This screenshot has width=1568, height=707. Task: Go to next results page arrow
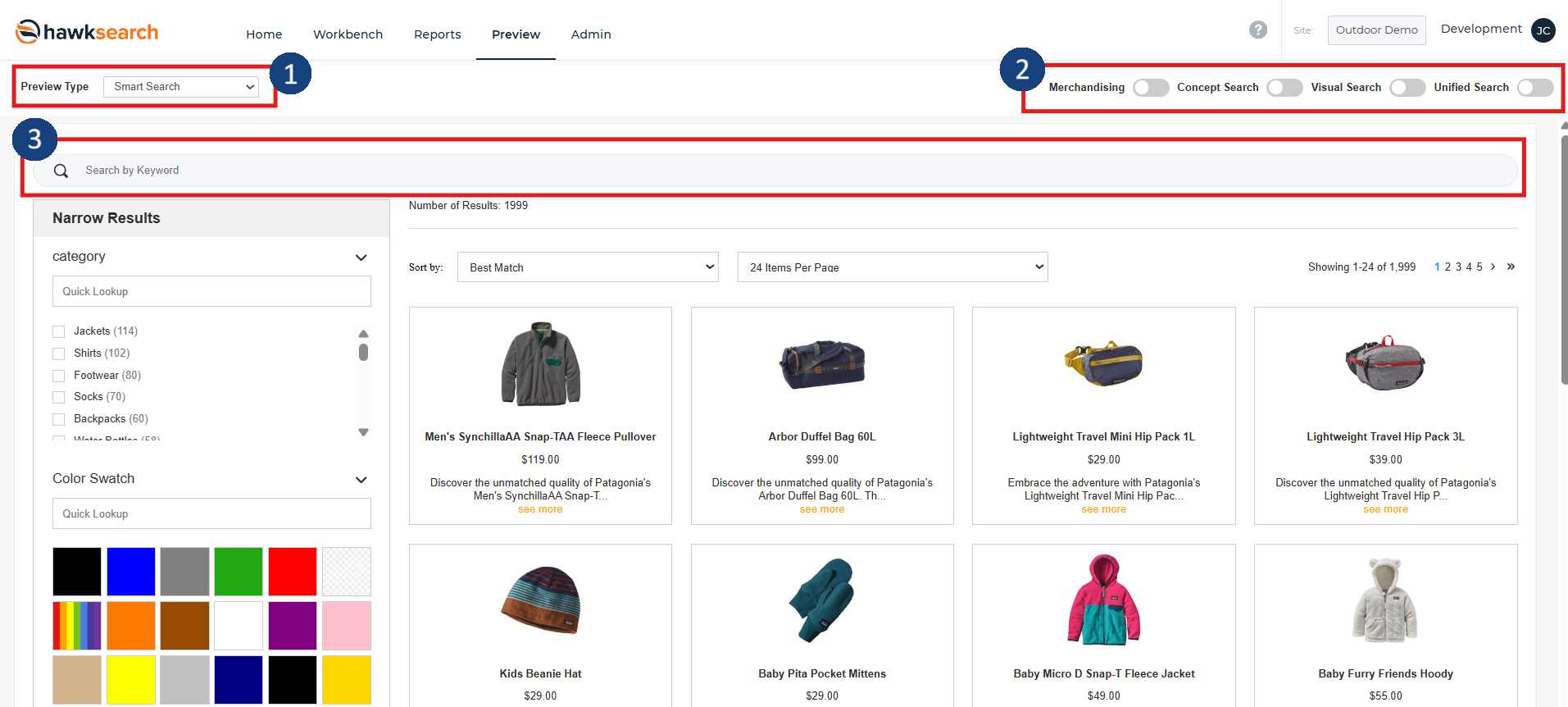pyautogui.click(x=1493, y=267)
